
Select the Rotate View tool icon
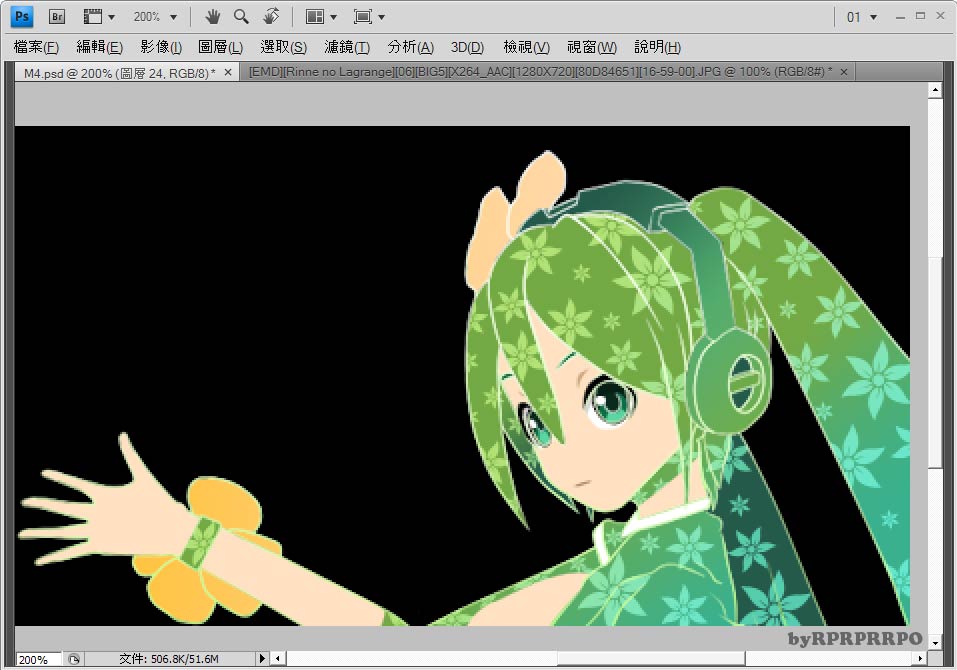point(272,16)
